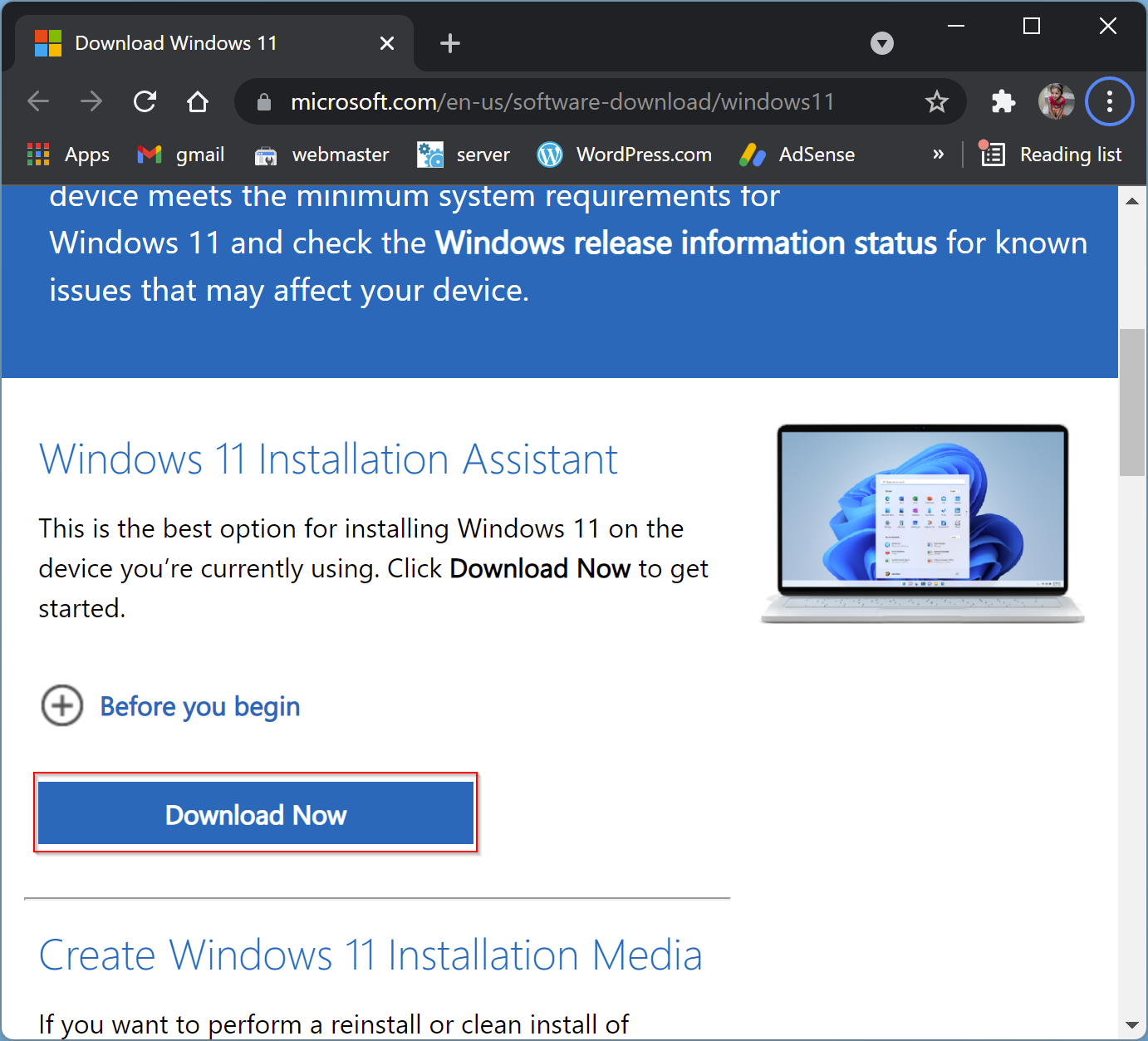The width and height of the screenshot is (1148, 1041).
Task: Click the address bar URL
Action: pos(562,101)
